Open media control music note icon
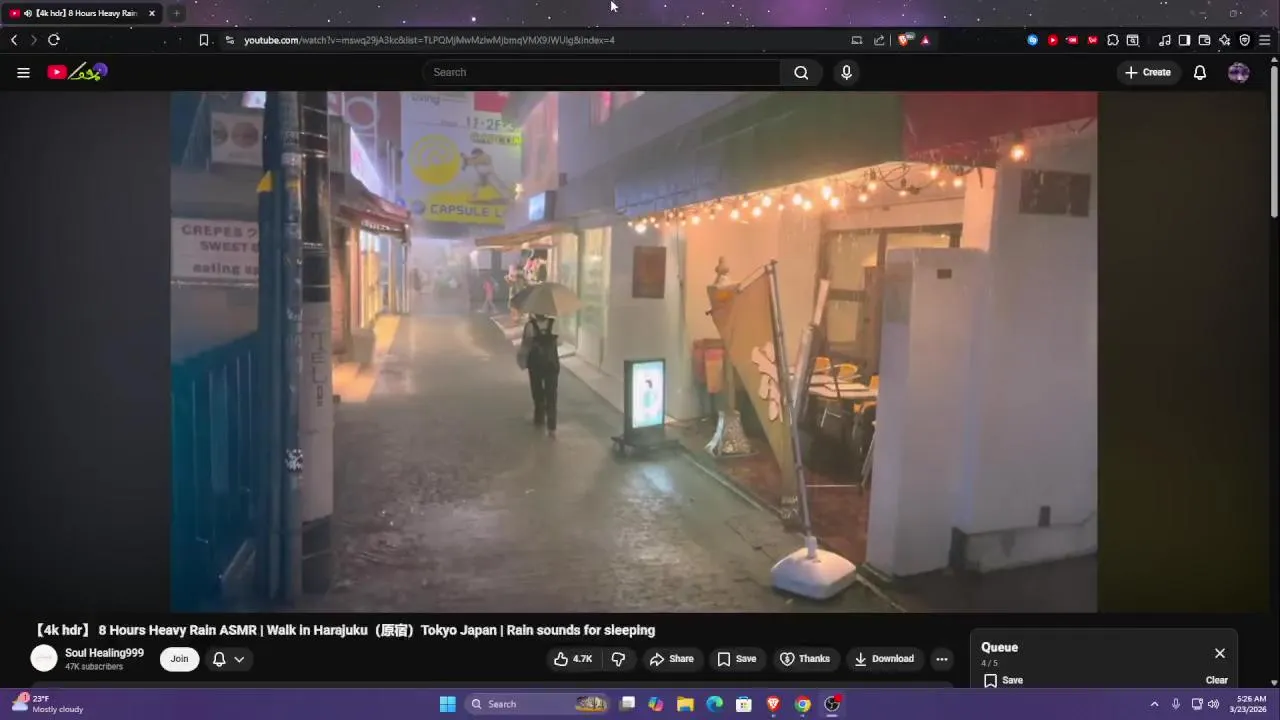 click(1164, 40)
